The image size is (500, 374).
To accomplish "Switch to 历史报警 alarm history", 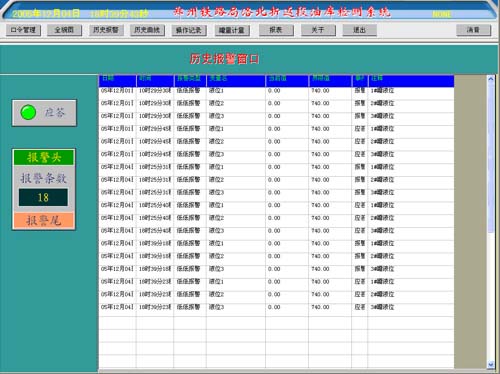I will pos(106,30).
